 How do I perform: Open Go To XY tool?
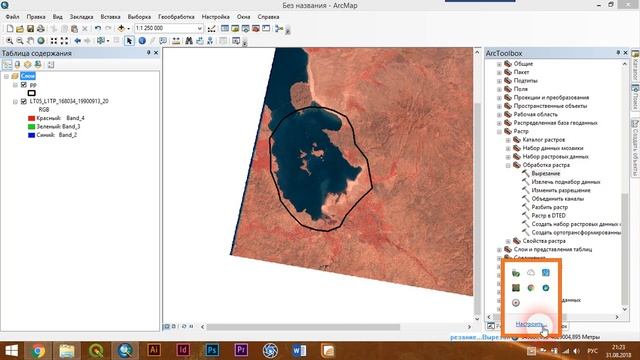tap(210, 41)
